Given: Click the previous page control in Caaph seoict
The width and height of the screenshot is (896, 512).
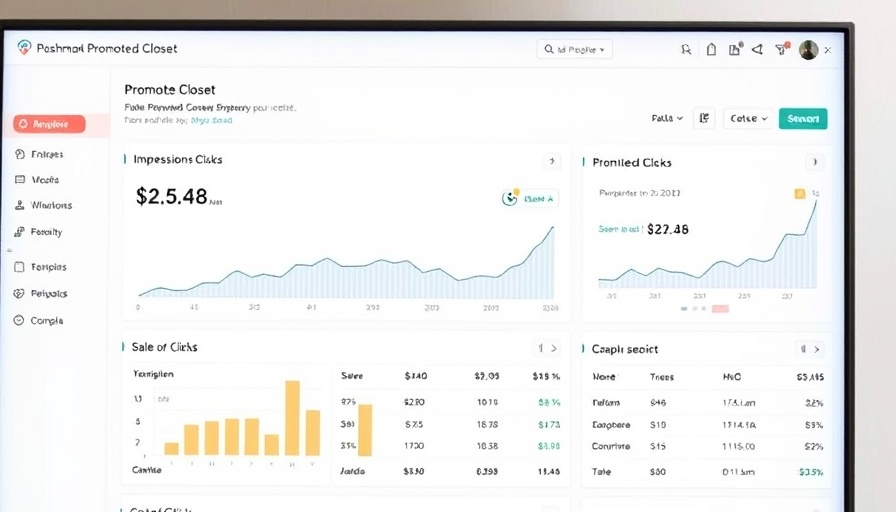Looking at the screenshot, I should click(803, 349).
